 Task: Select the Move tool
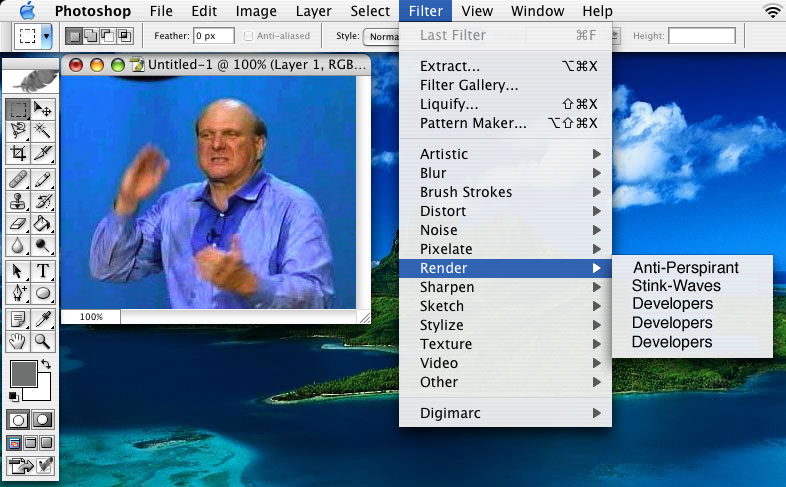coord(43,109)
